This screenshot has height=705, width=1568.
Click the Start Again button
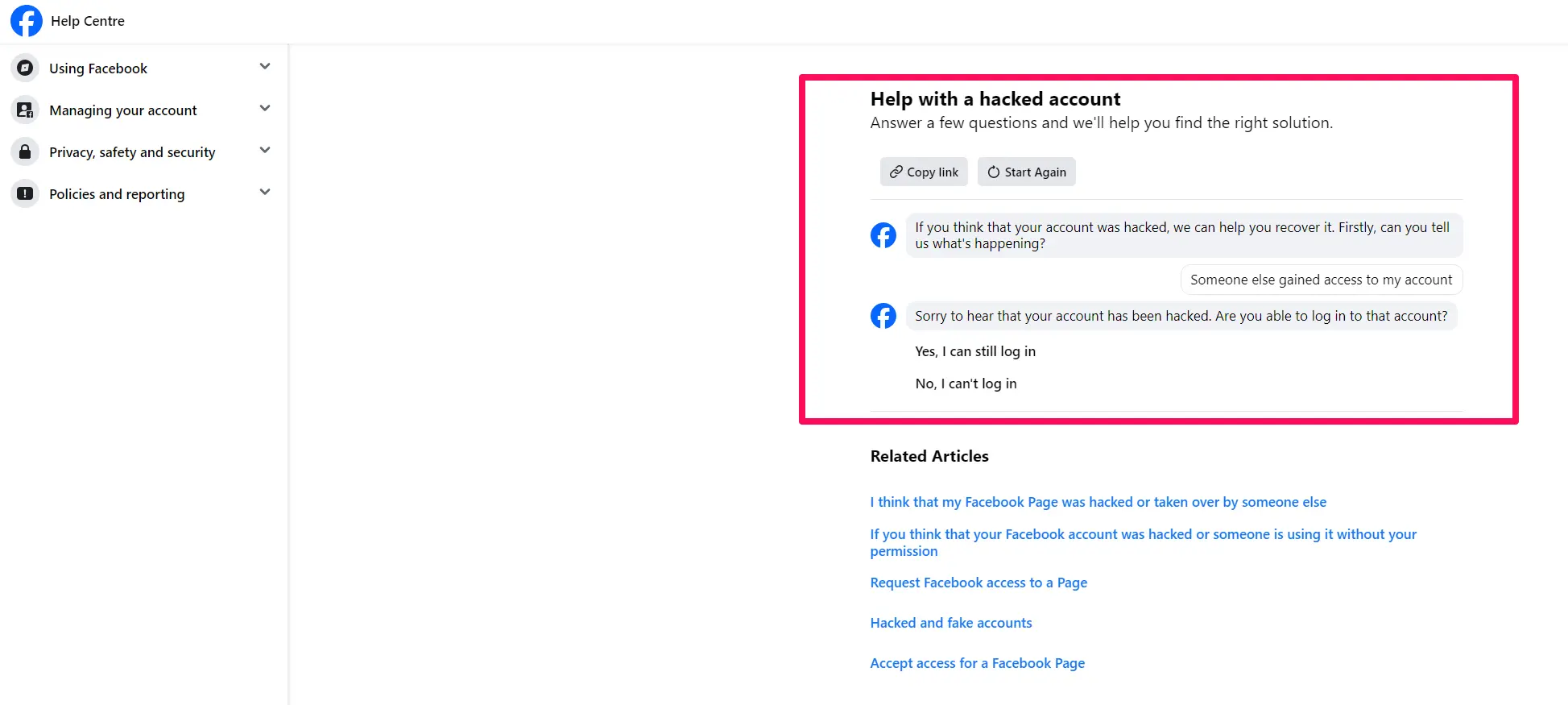1027,172
